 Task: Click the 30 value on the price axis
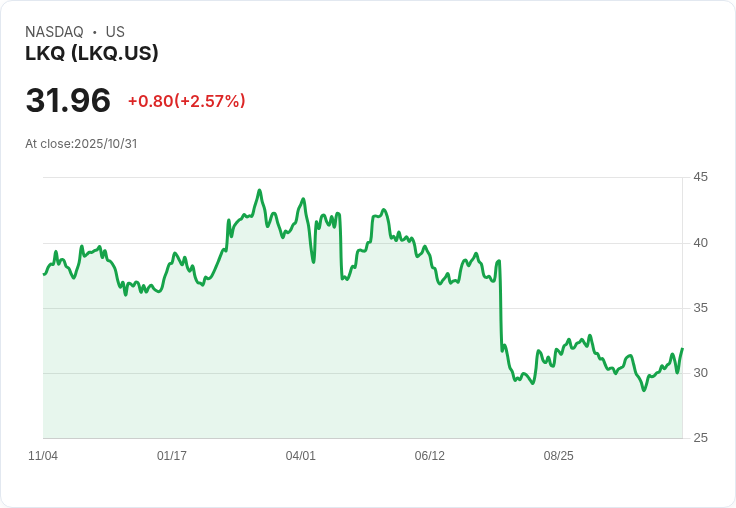pyautogui.click(x=701, y=373)
